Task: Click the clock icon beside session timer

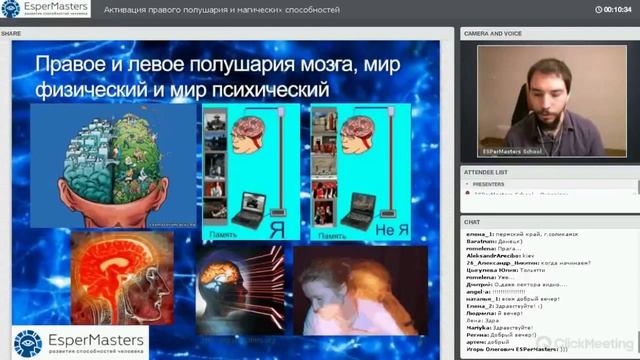Action: [x=598, y=9]
